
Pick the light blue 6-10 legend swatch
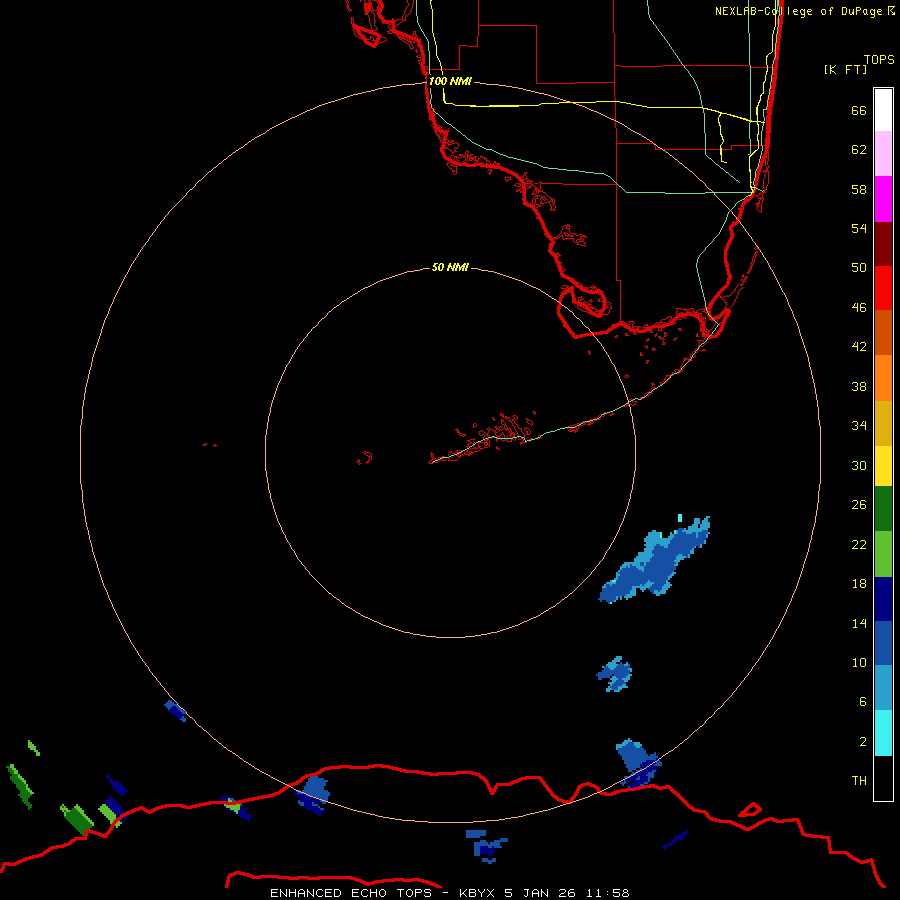pos(883,688)
